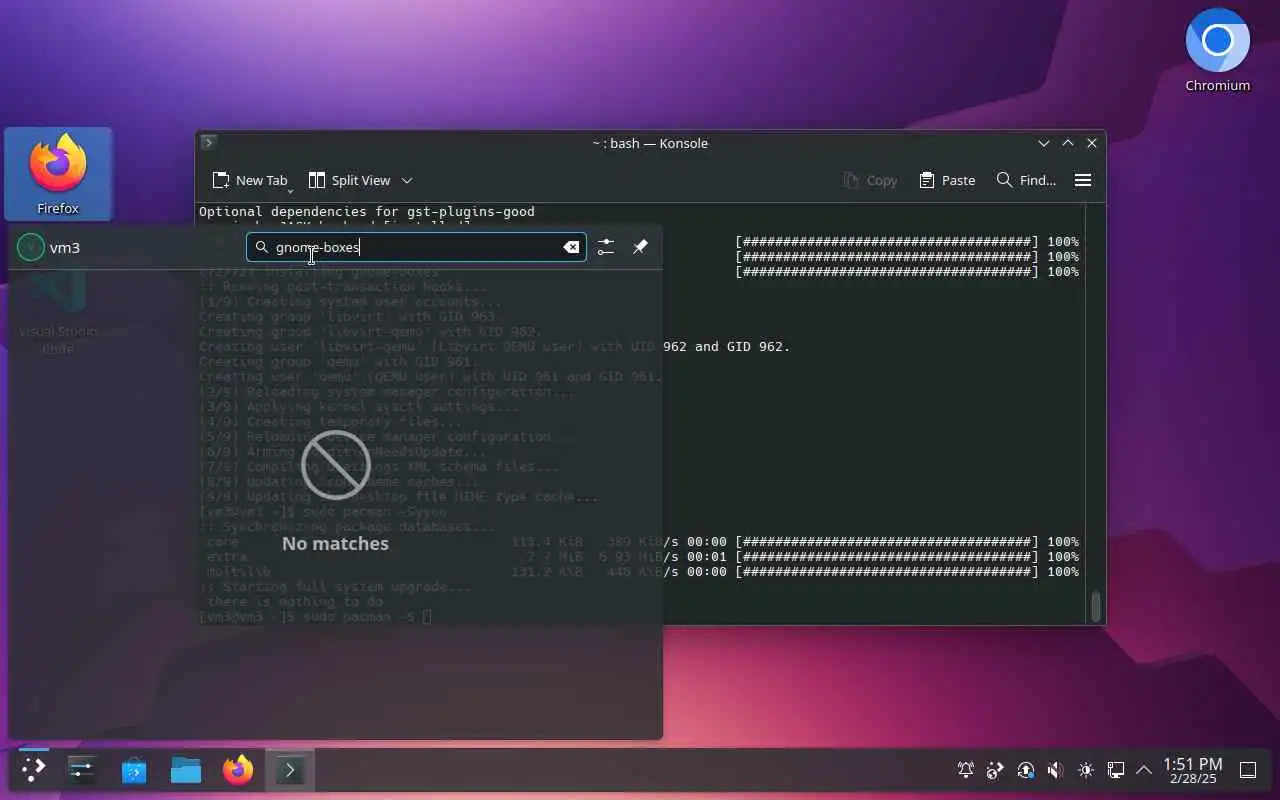Pin the application launcher open

point(640,247)
